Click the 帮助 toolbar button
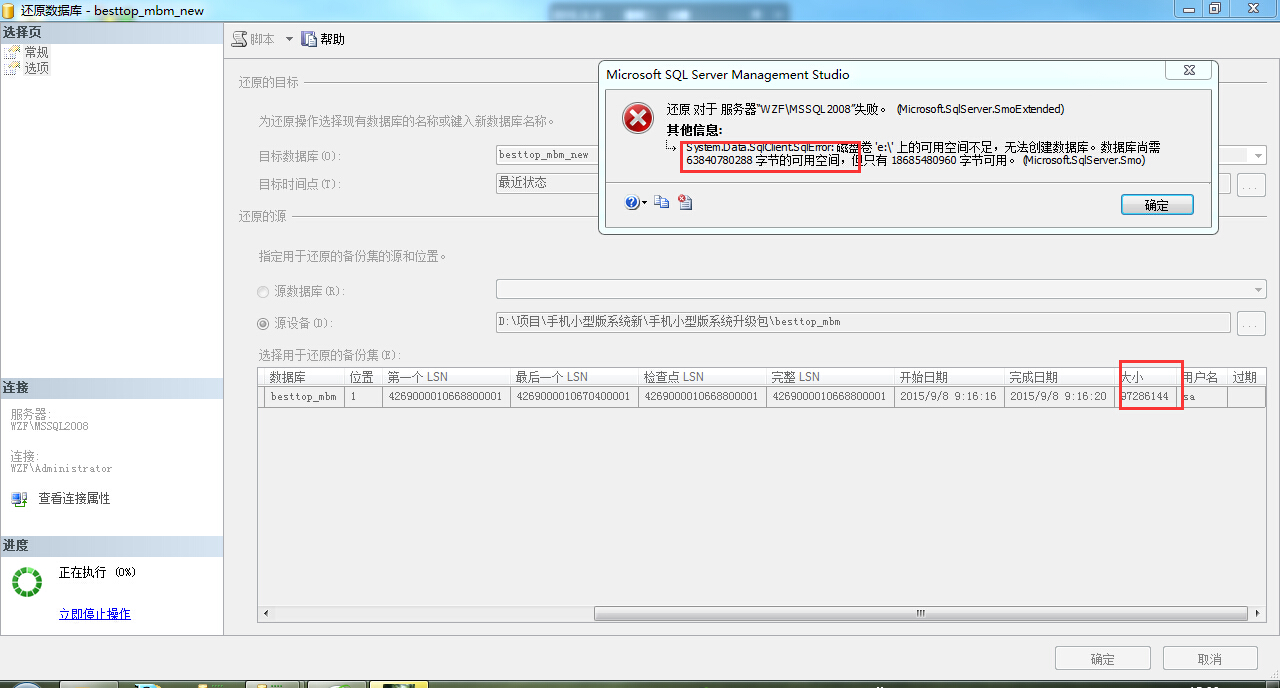This screenshot has width=1280, height=688. pos(323,39)
